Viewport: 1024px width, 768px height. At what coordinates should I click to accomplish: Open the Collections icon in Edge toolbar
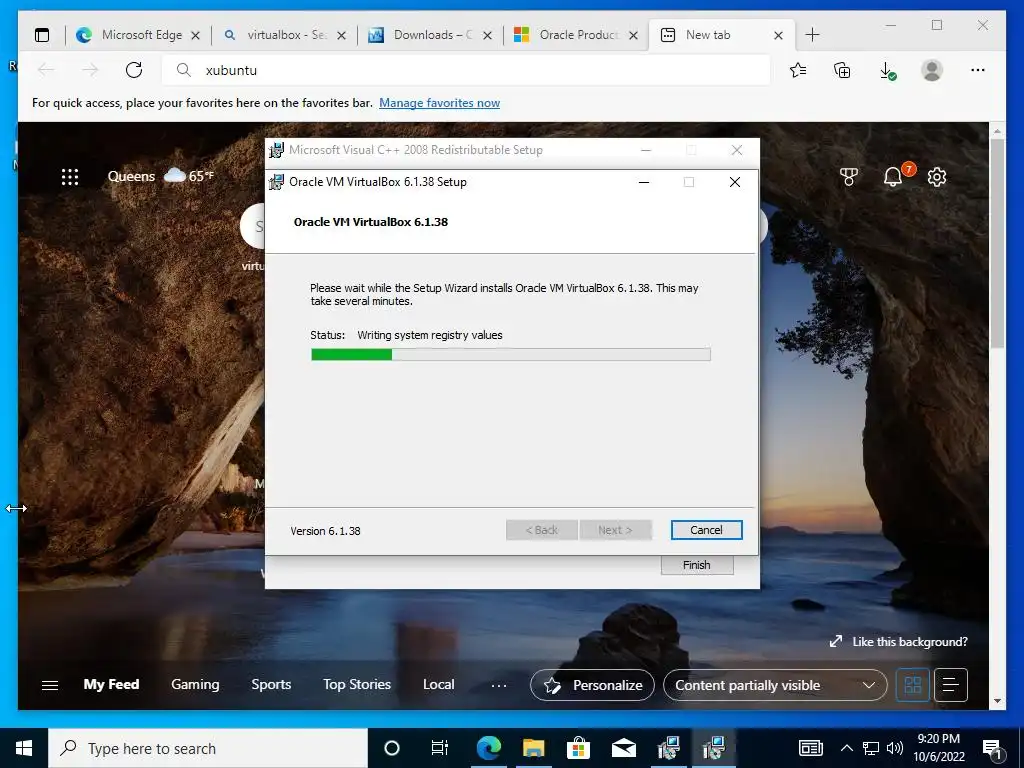(842, 70)
